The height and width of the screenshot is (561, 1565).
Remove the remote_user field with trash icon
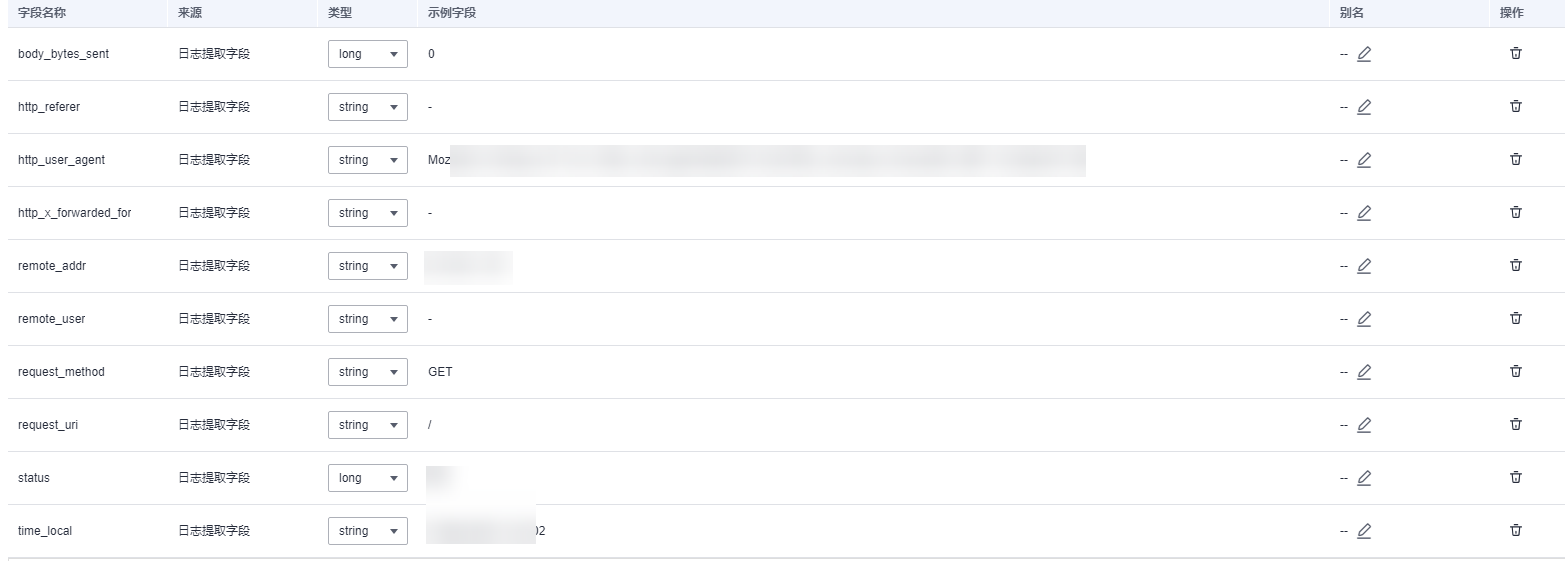point(1516,318)
